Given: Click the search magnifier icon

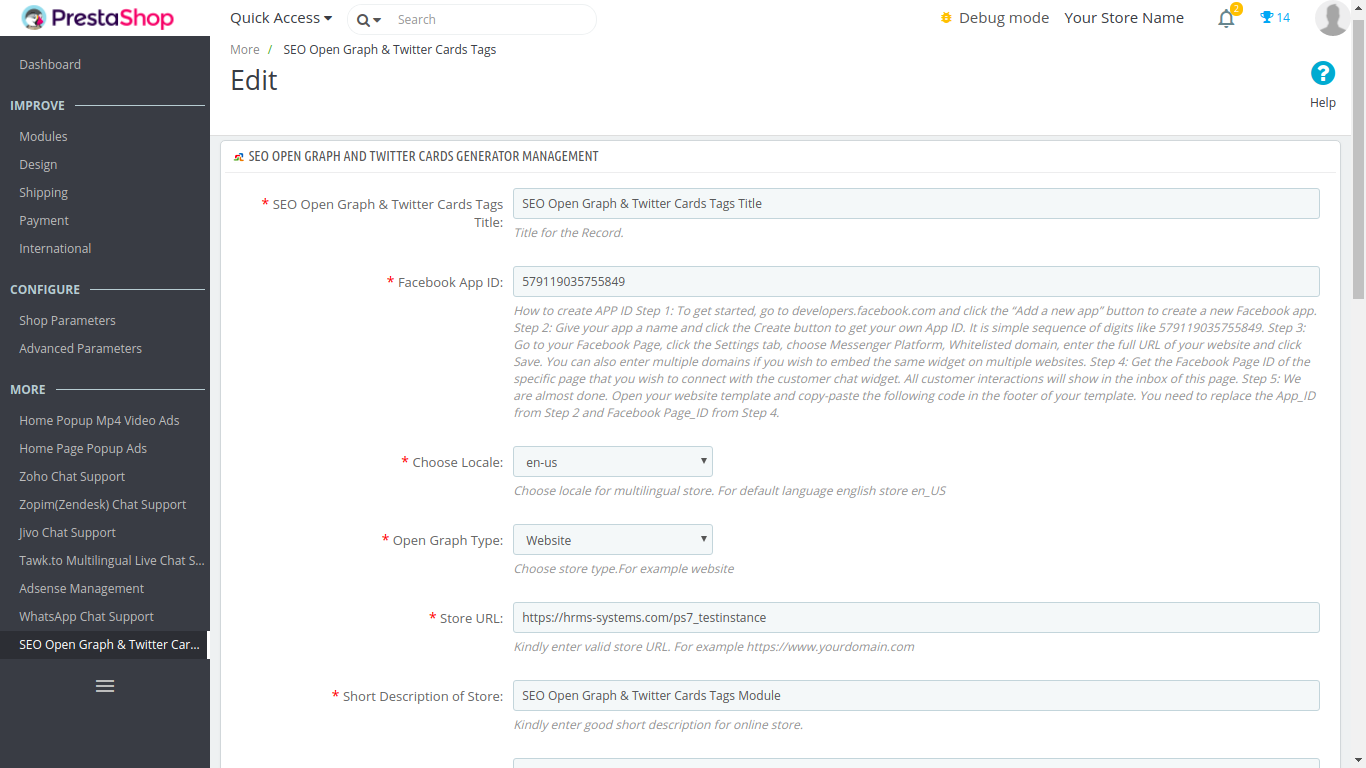Looking at the screenshot, I should 363,20.
